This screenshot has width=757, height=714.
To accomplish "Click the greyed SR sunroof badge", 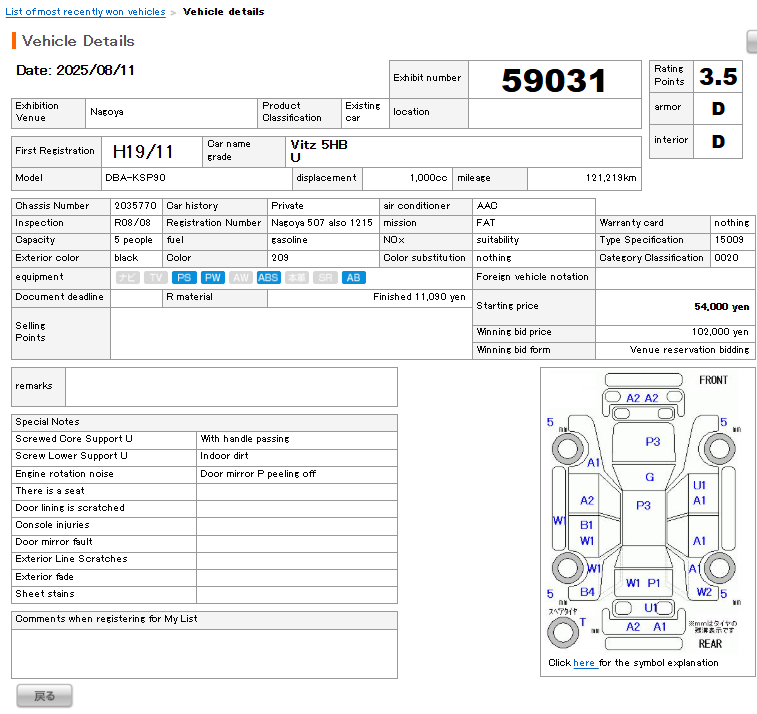I will [x=325, y=278].
